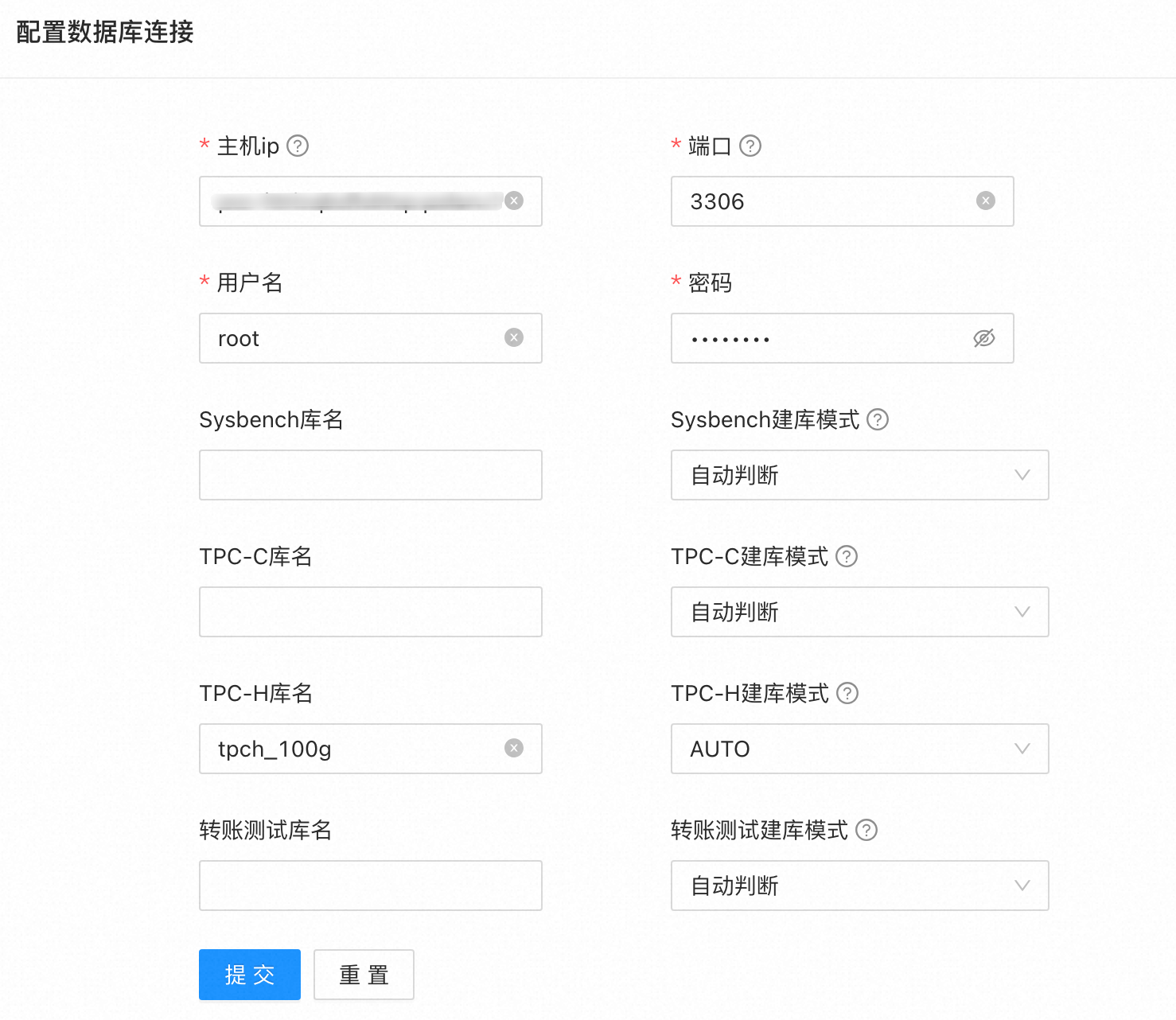
Task: Clear the tpch_100g value via the x icon
Action: 513,748
